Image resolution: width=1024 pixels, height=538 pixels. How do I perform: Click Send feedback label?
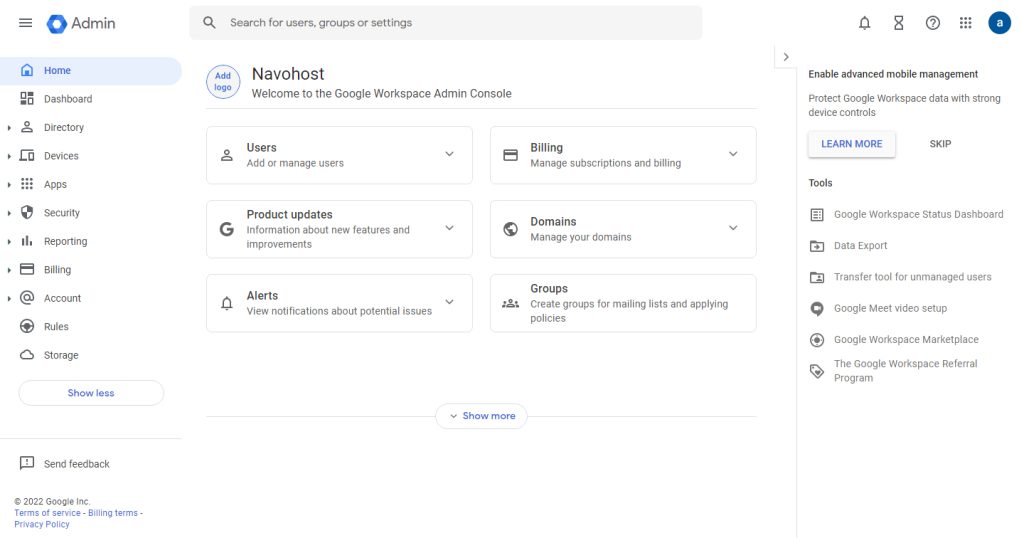tap(76, 464)
